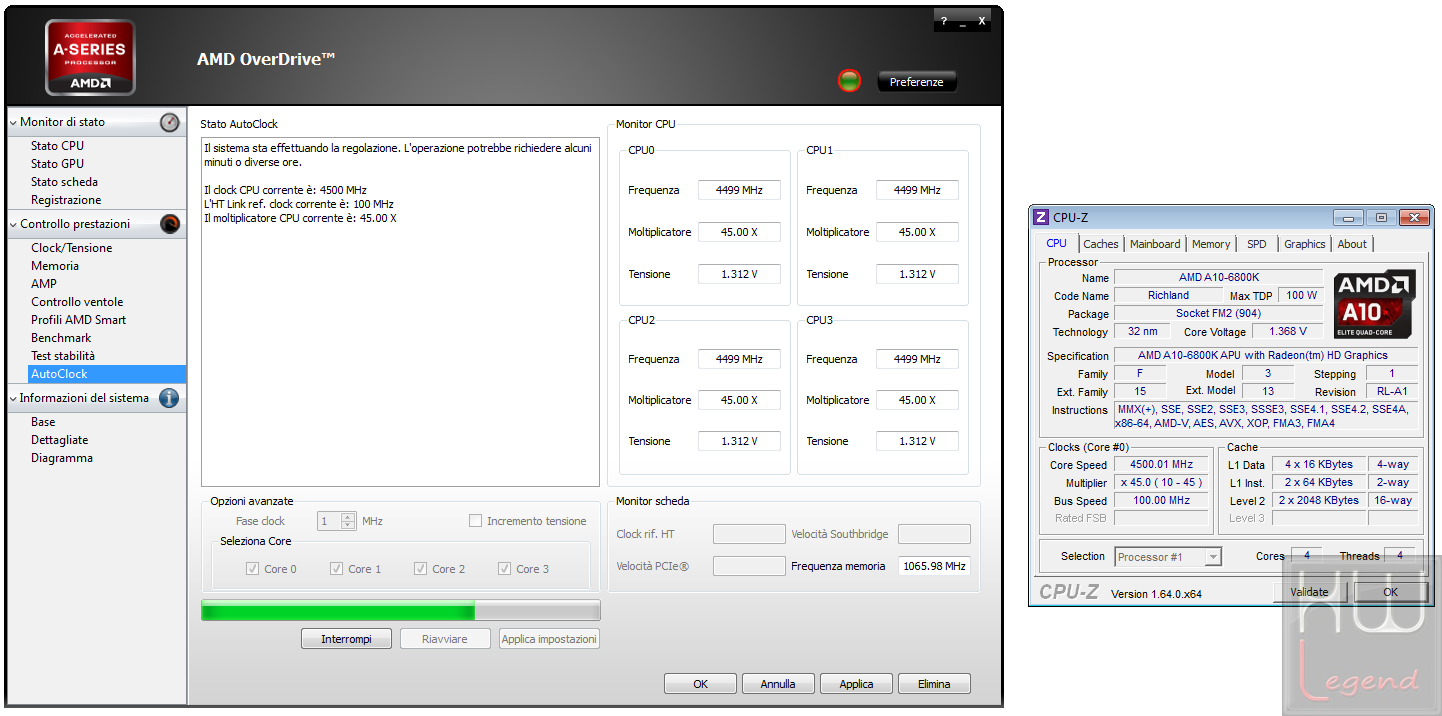This screenshot has width=1442, height=716.
Task: Switch to the Graphics tab in CPU-Z
Action: (x=1305, y=244)
